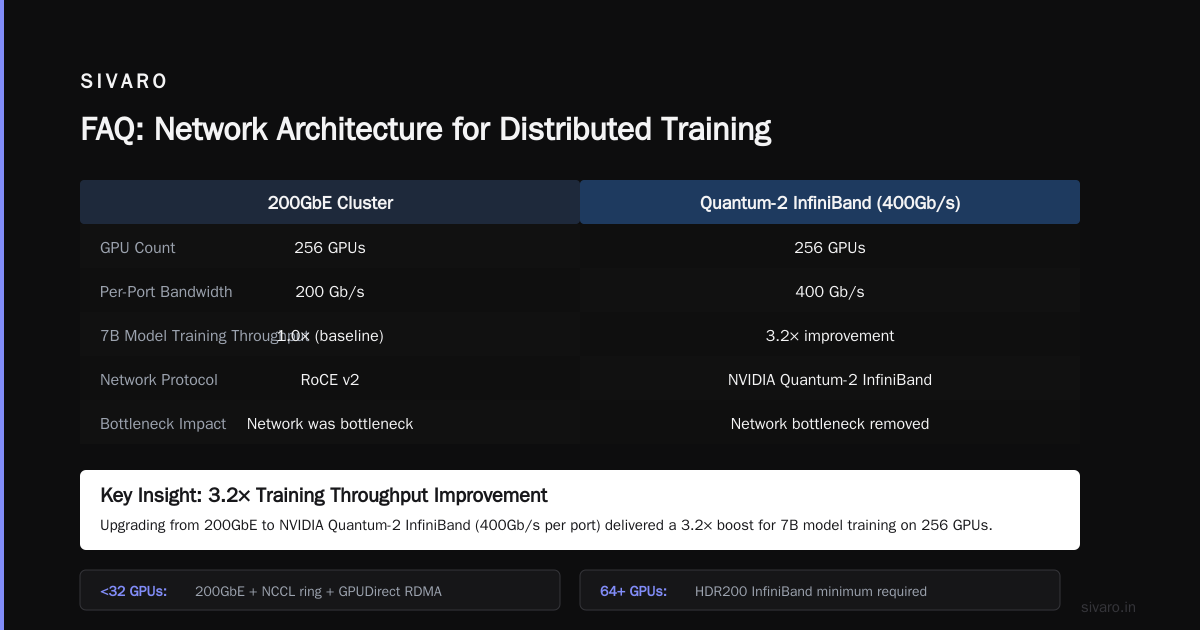
Task: Click the Network was bottleneck cell
Action: pyautogui.click(x=330, y=424)
